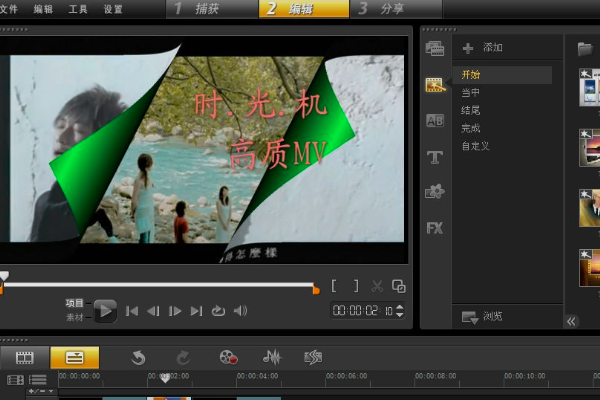Open the 工具 menu
The width and height of the screenshot is (600, 400).
coord(78,9)
